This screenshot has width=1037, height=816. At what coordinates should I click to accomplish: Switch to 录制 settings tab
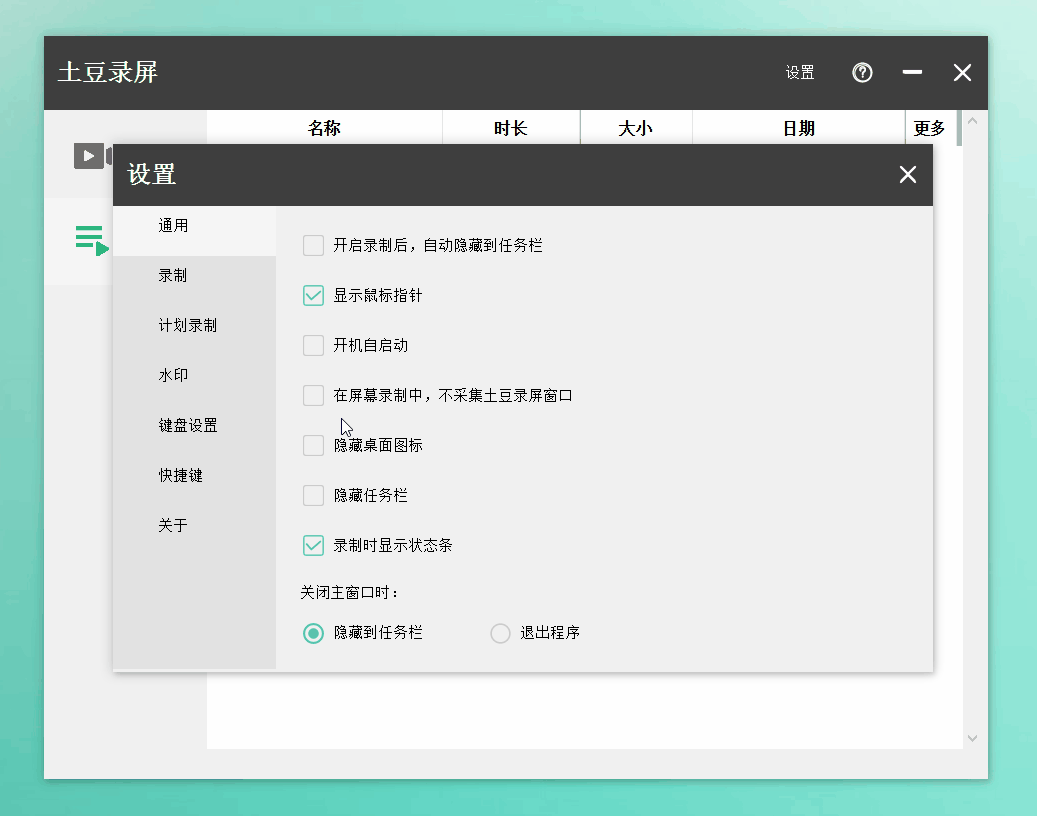point(194,276)
